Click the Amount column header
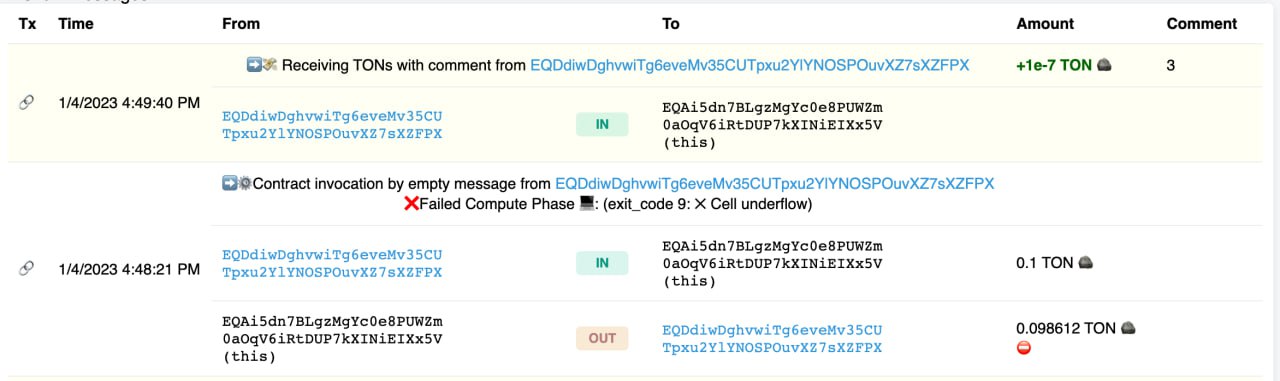Image resolution: width=1280 pixels, height=381 pixels. (x=1045, y=24)
